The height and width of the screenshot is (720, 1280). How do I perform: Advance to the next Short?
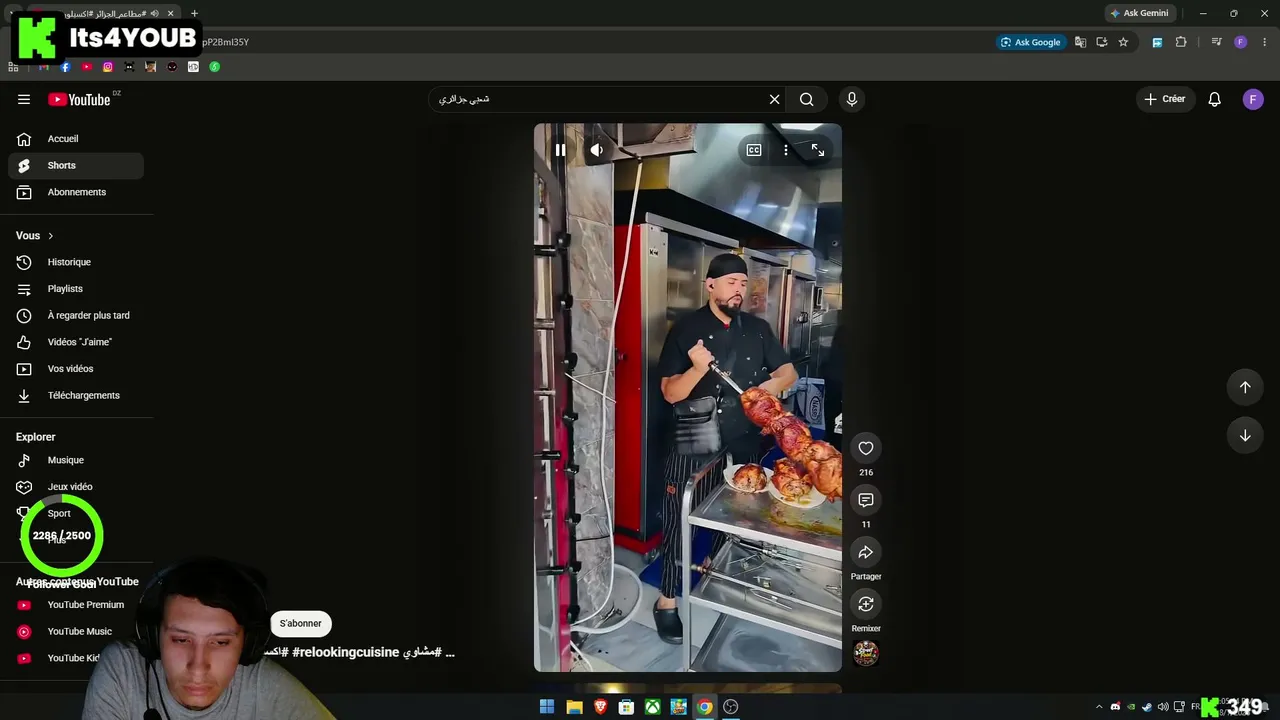click(1245, 435)
